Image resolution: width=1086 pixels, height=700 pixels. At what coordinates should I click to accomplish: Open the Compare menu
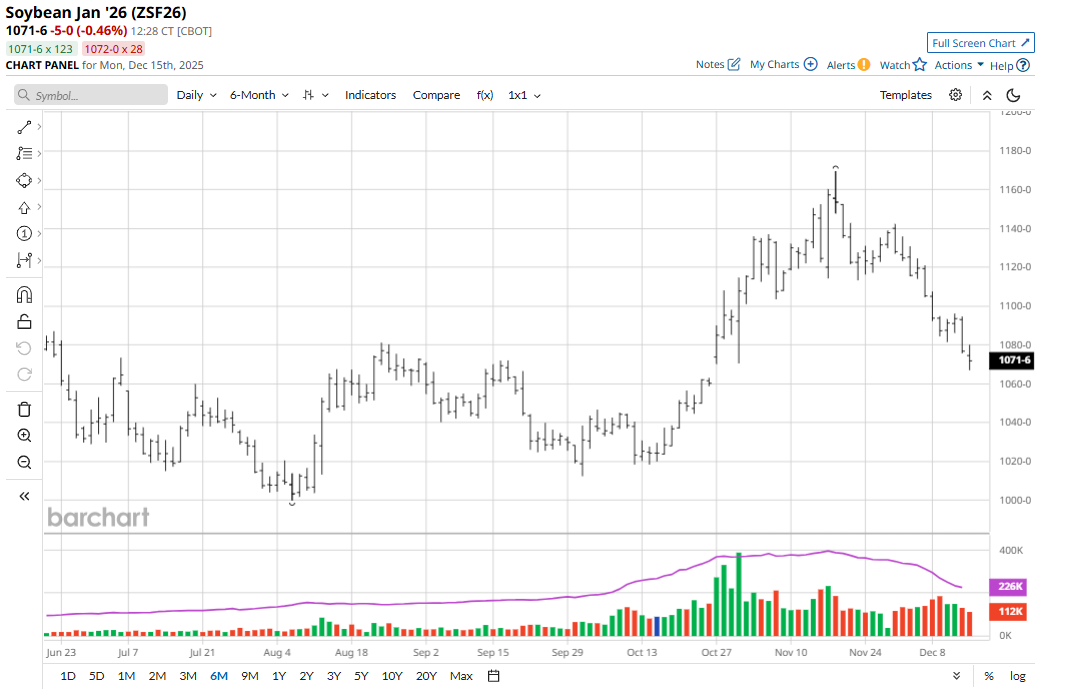pyautogui.click(x=436, y=95)
